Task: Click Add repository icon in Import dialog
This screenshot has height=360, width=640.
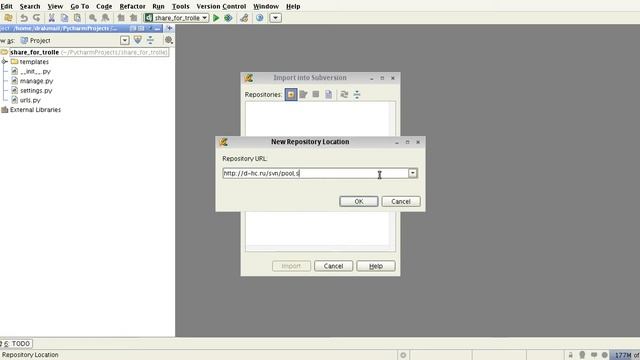Action: (291, 95)
